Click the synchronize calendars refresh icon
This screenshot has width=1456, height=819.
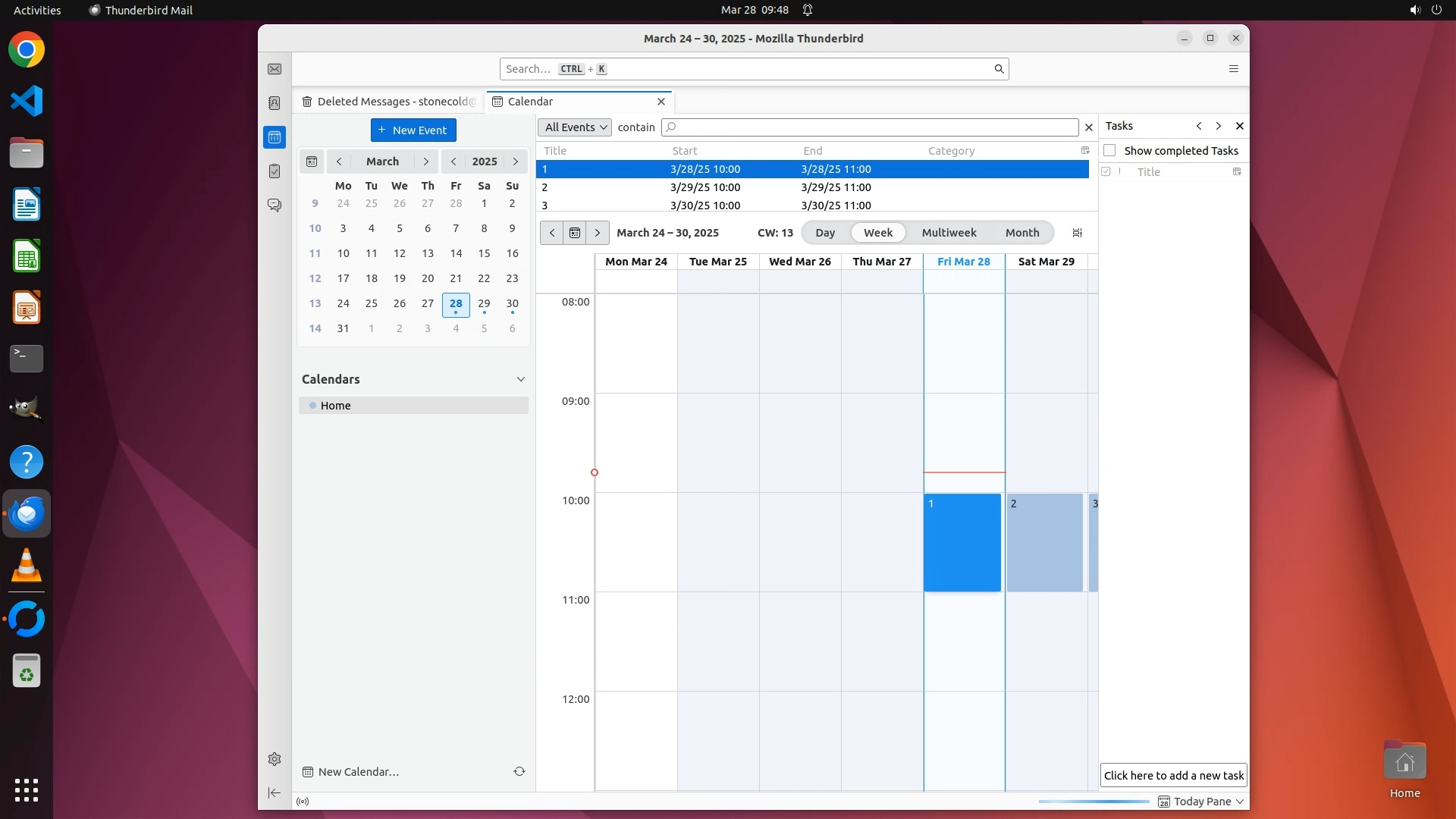pos(519,771)
